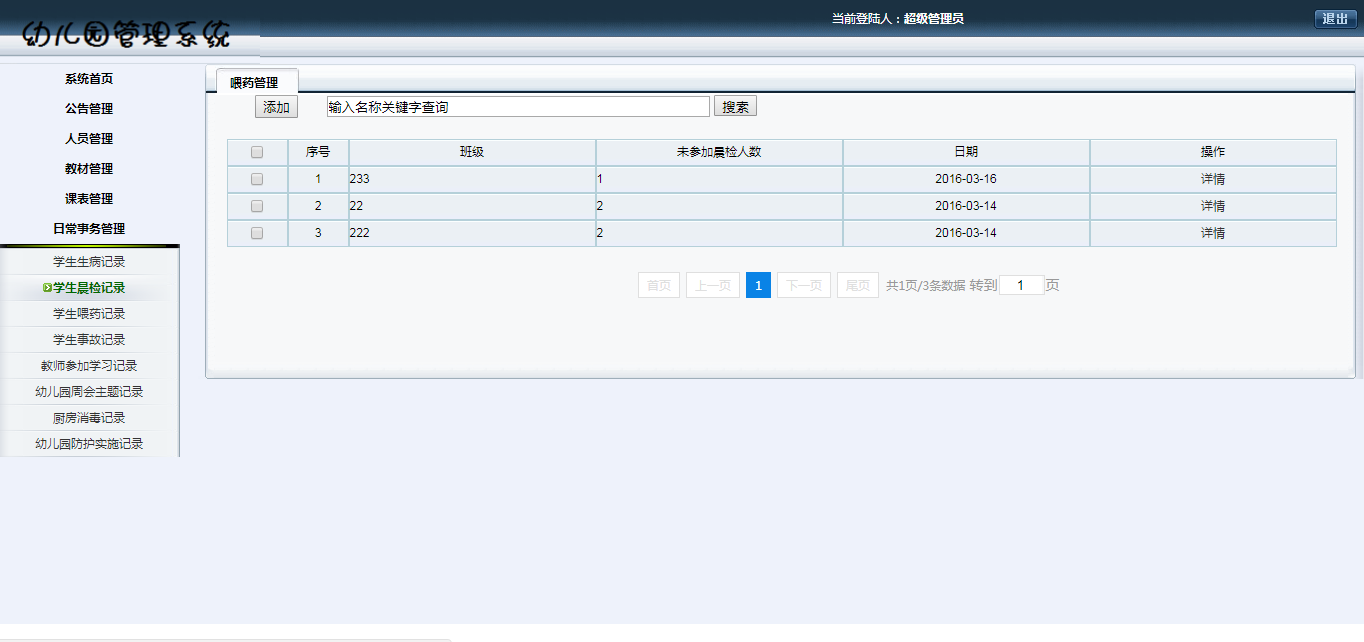Open 幼儿园防护实施记录 in the sidebar

[x=89, y=444]
